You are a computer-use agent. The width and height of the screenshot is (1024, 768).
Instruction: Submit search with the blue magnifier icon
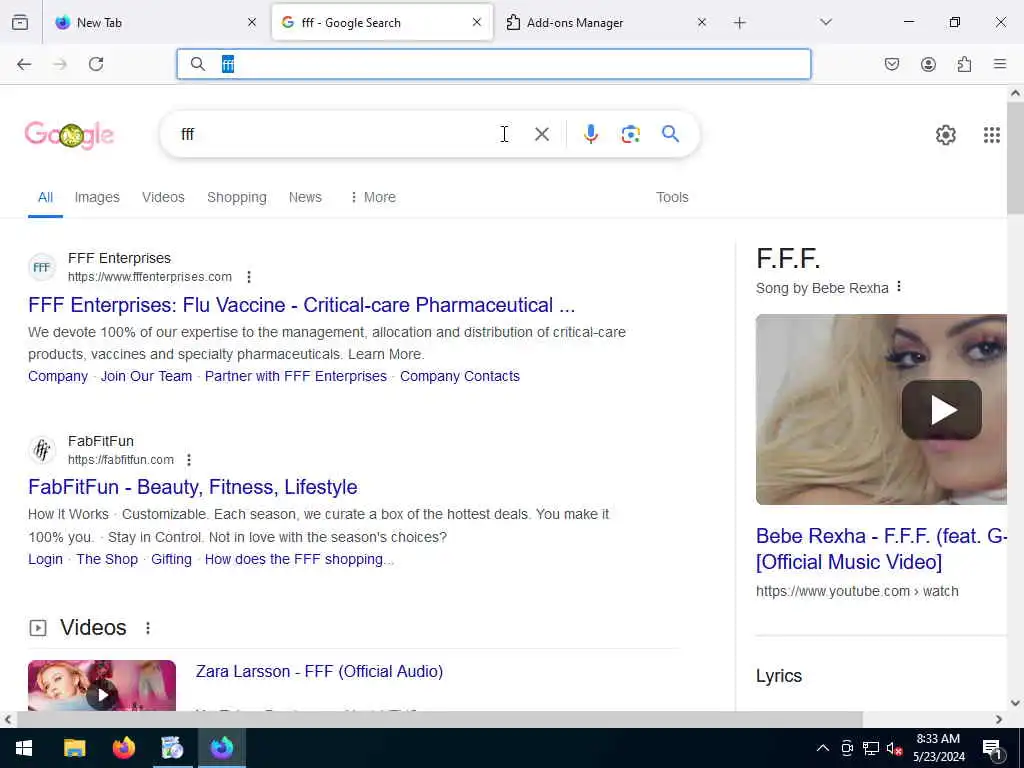click(x=670, y=134)
